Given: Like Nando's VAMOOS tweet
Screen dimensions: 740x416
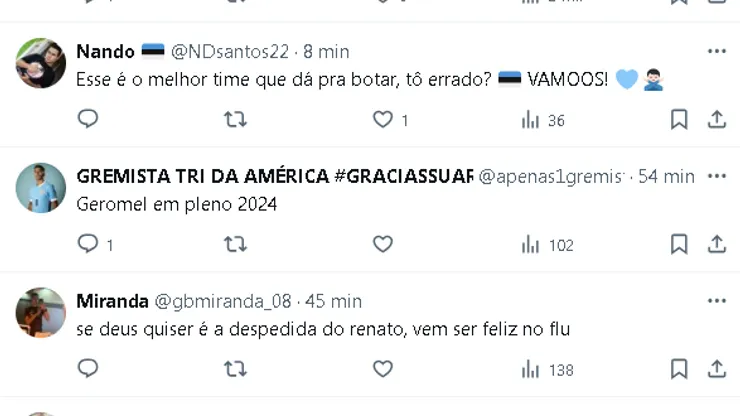Looking at the screenshot, I should (383, 120).
